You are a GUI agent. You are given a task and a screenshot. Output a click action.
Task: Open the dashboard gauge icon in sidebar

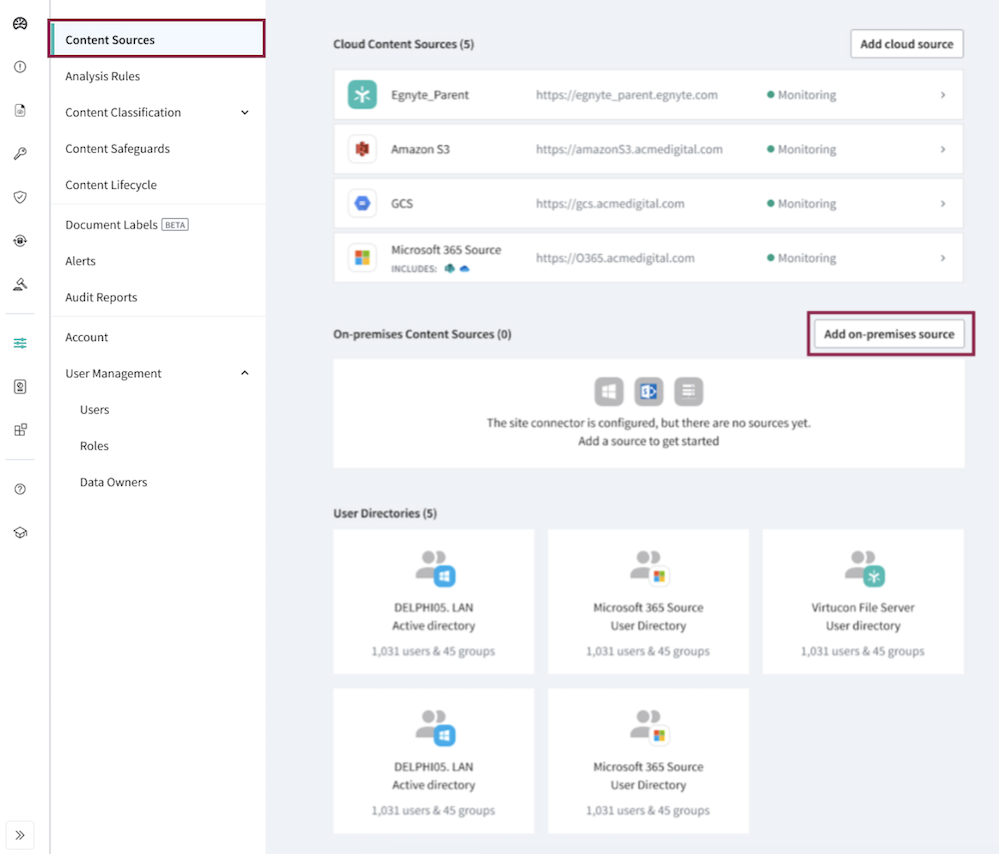20,24
